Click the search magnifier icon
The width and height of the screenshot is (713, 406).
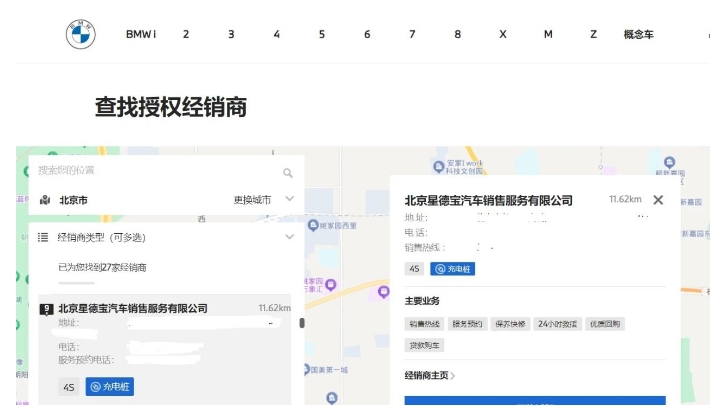(x=288, y=173)
